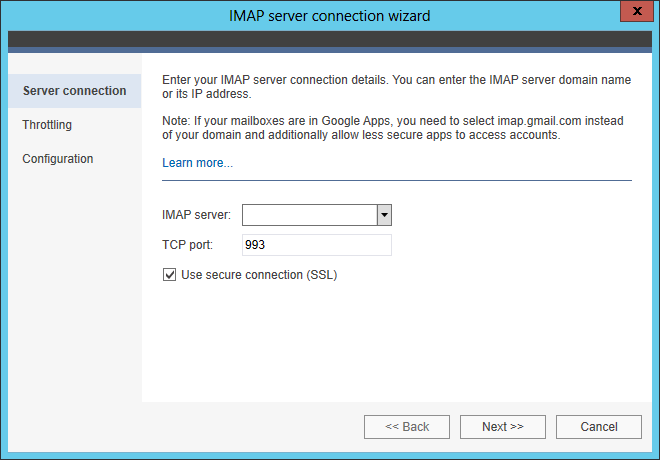Go to the Configuration step
660x460 pixels.
[x=58, y=159]
